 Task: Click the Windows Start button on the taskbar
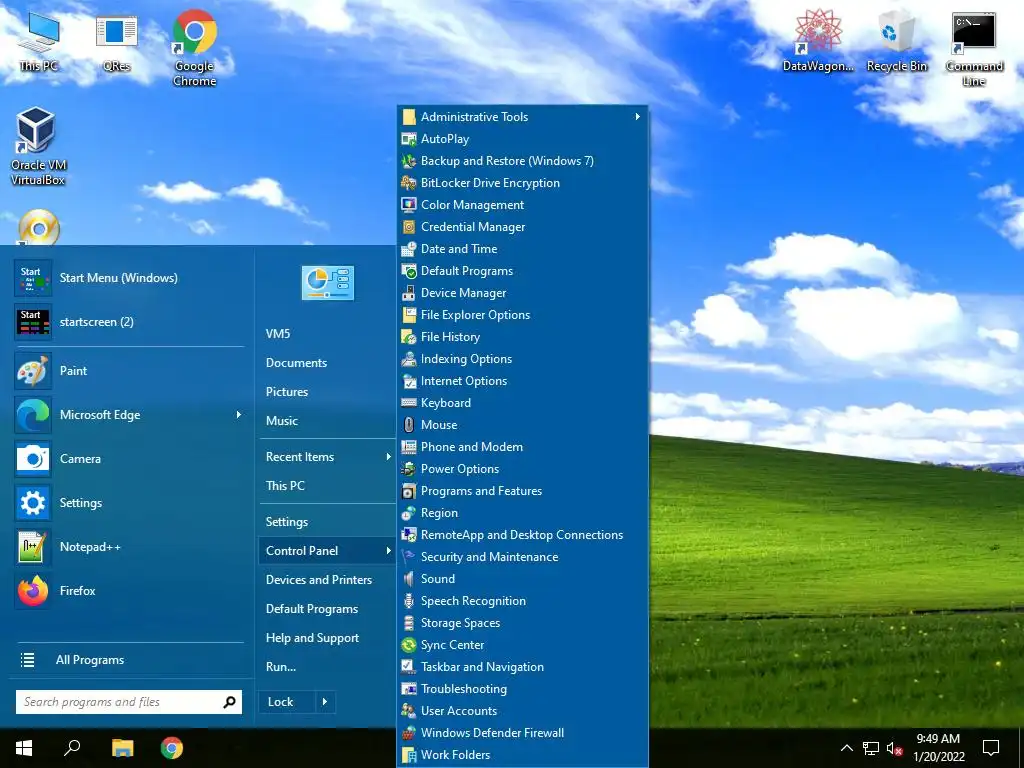24,748
